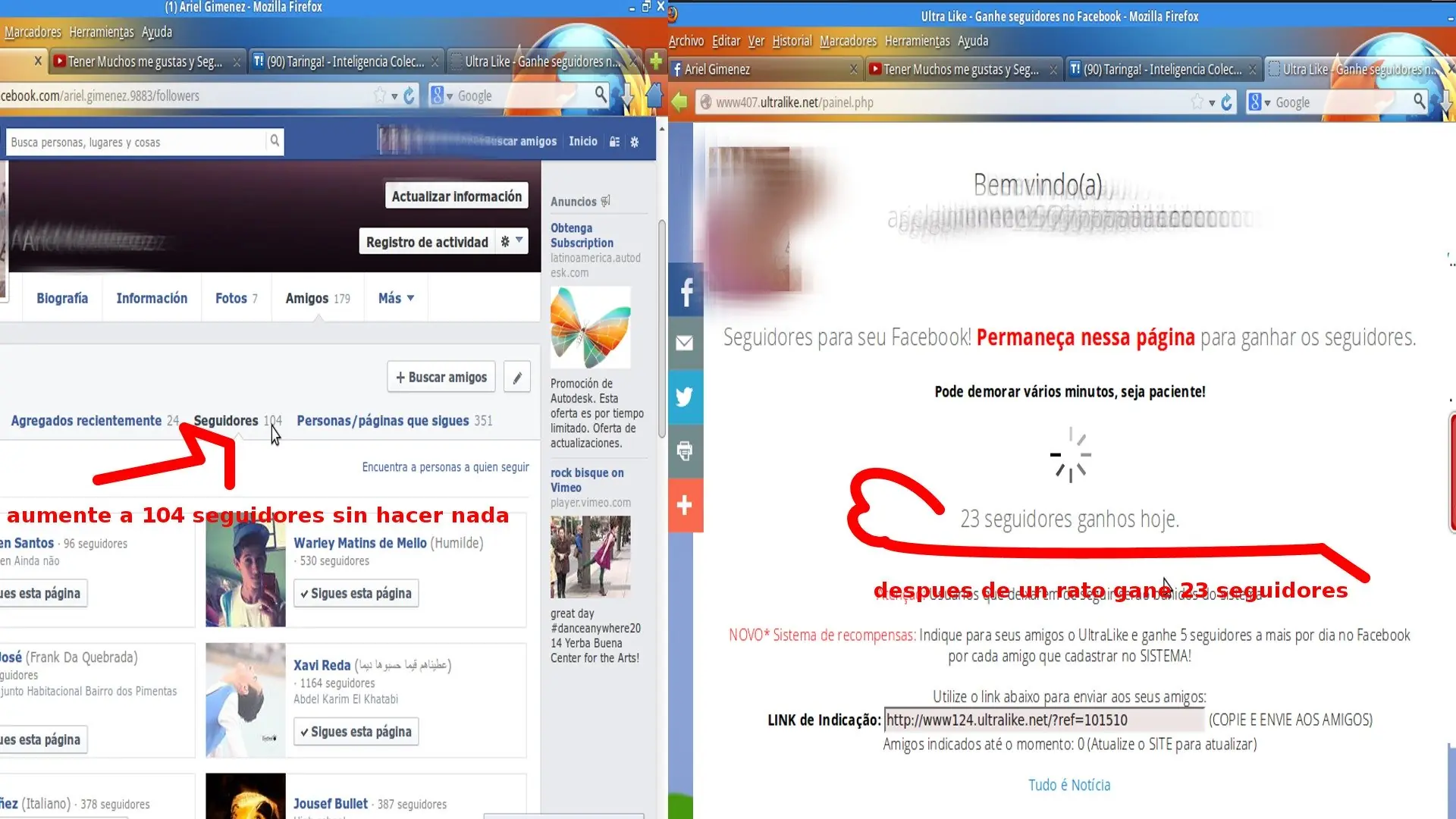Click the green new tab plus button

pos(656,61)
